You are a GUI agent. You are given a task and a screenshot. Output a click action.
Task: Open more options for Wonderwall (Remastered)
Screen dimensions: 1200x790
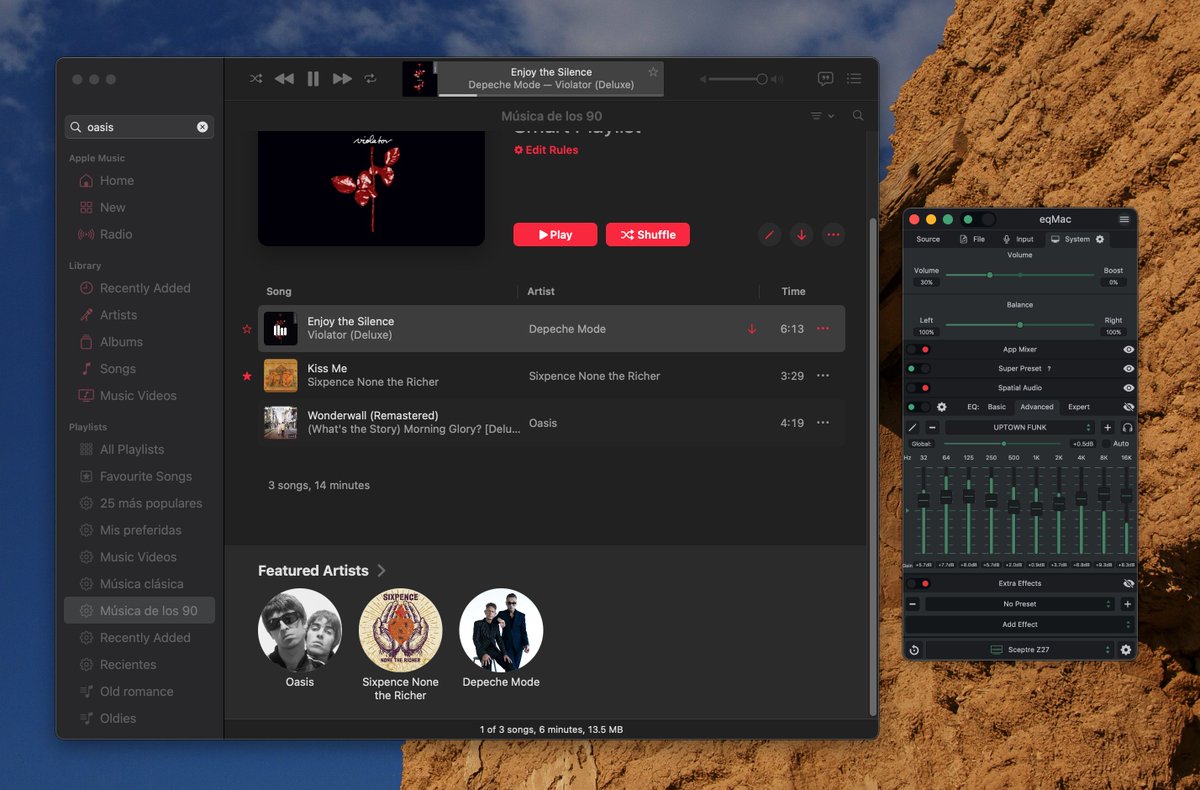(x=823, y=423)
